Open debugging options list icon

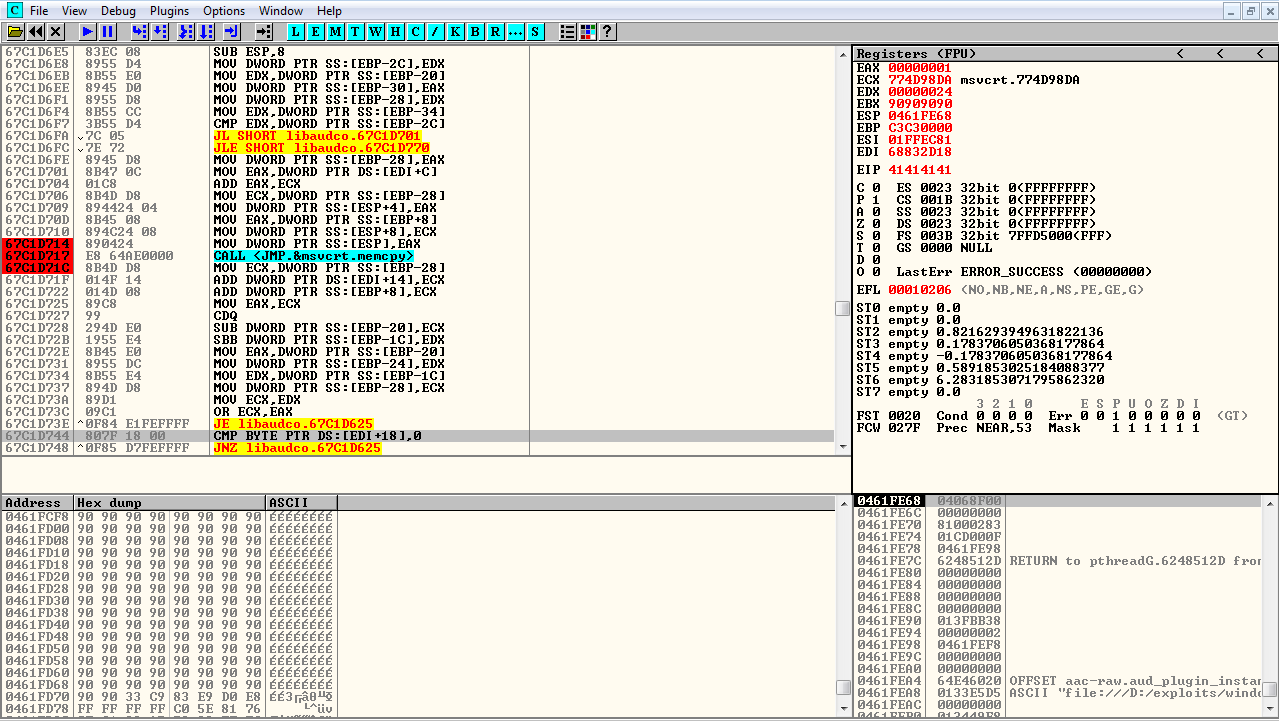567,32
